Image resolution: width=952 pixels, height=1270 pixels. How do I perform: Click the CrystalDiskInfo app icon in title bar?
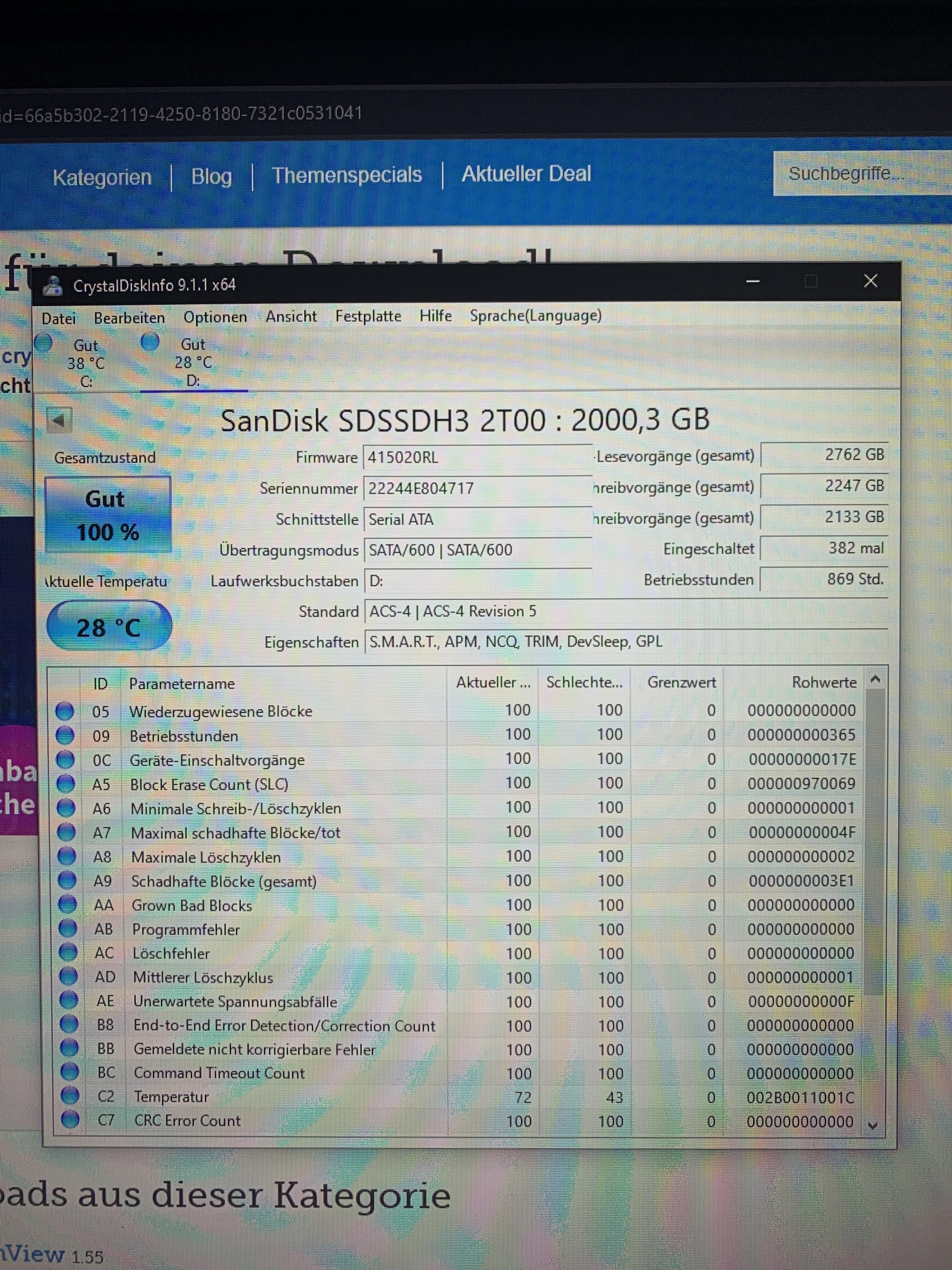click(53, 285)
